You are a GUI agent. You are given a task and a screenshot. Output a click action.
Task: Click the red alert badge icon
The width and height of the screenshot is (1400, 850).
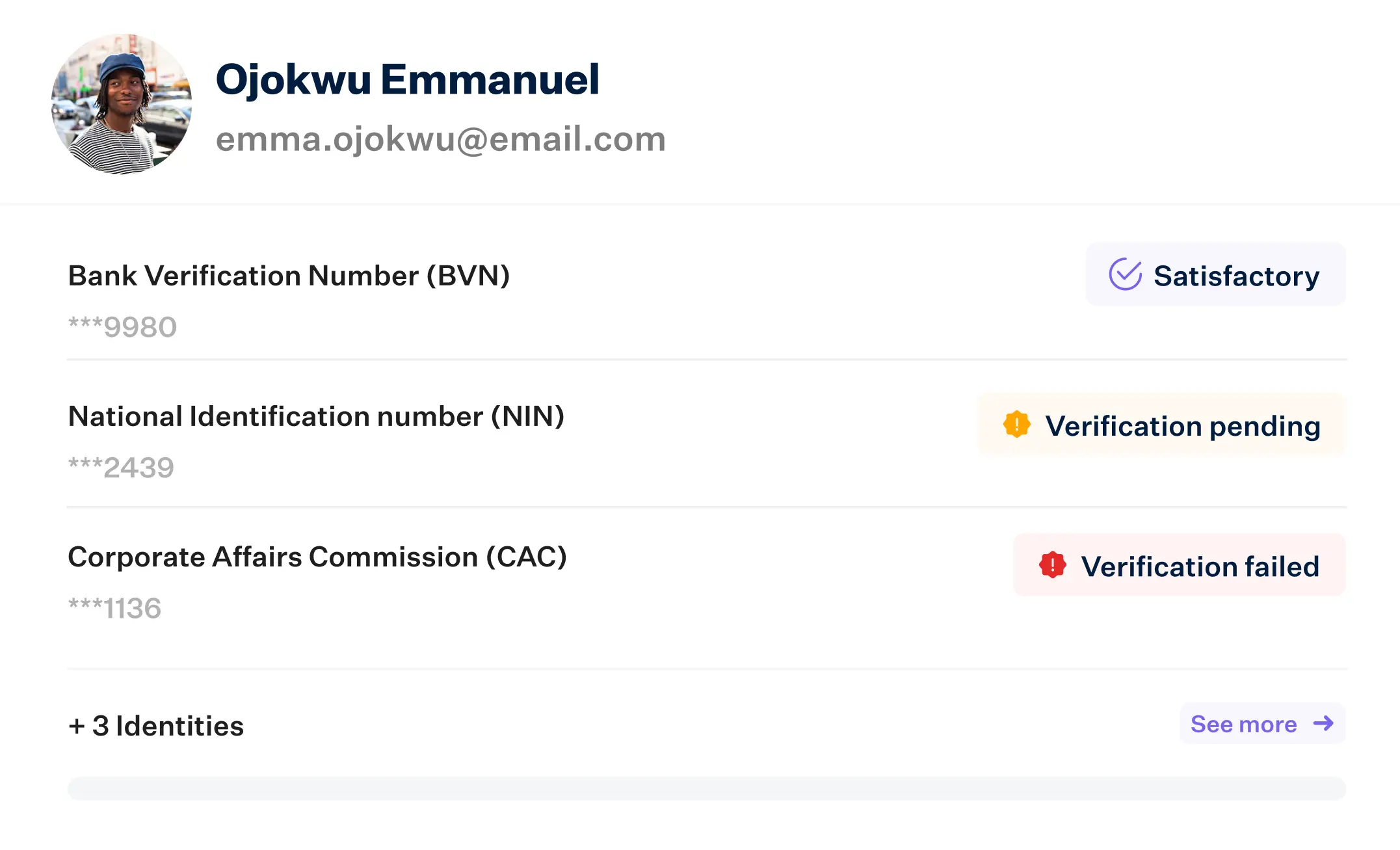point(1052,564)
